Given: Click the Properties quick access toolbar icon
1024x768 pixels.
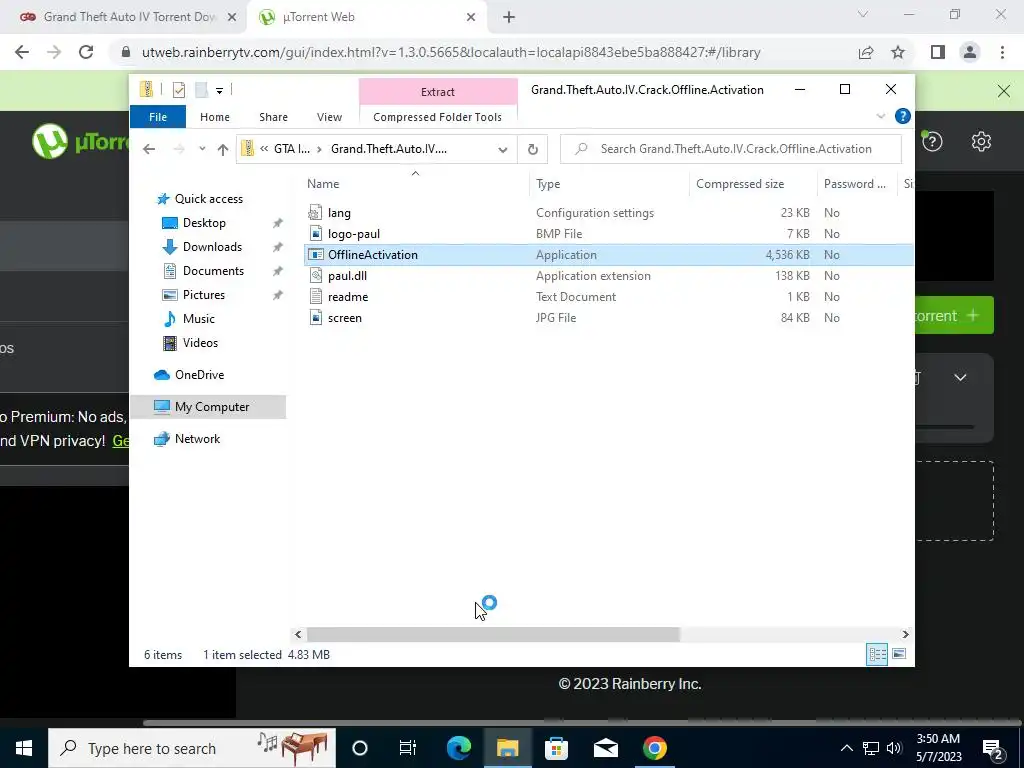Looking at the screenshot, I should 178,89.
